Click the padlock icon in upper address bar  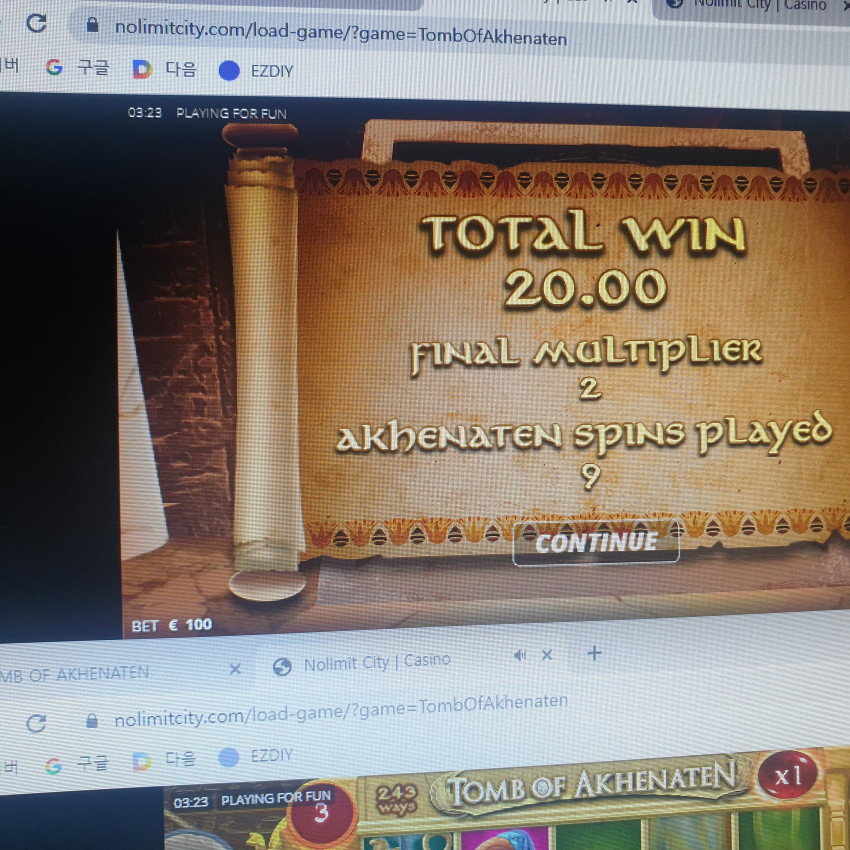(x=92, y=24)
